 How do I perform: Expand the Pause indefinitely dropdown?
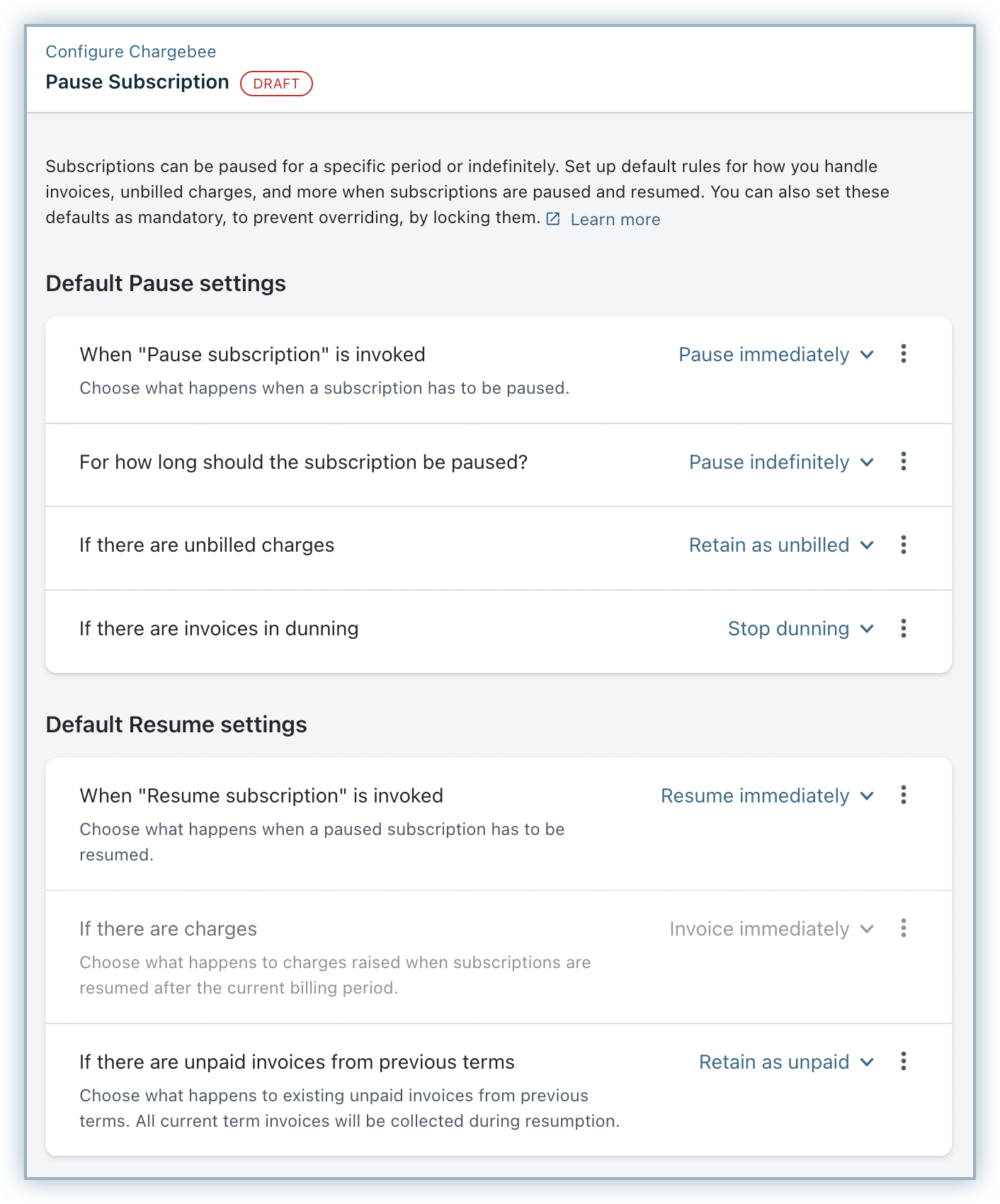pyautogui.click(x=781, y=462)
